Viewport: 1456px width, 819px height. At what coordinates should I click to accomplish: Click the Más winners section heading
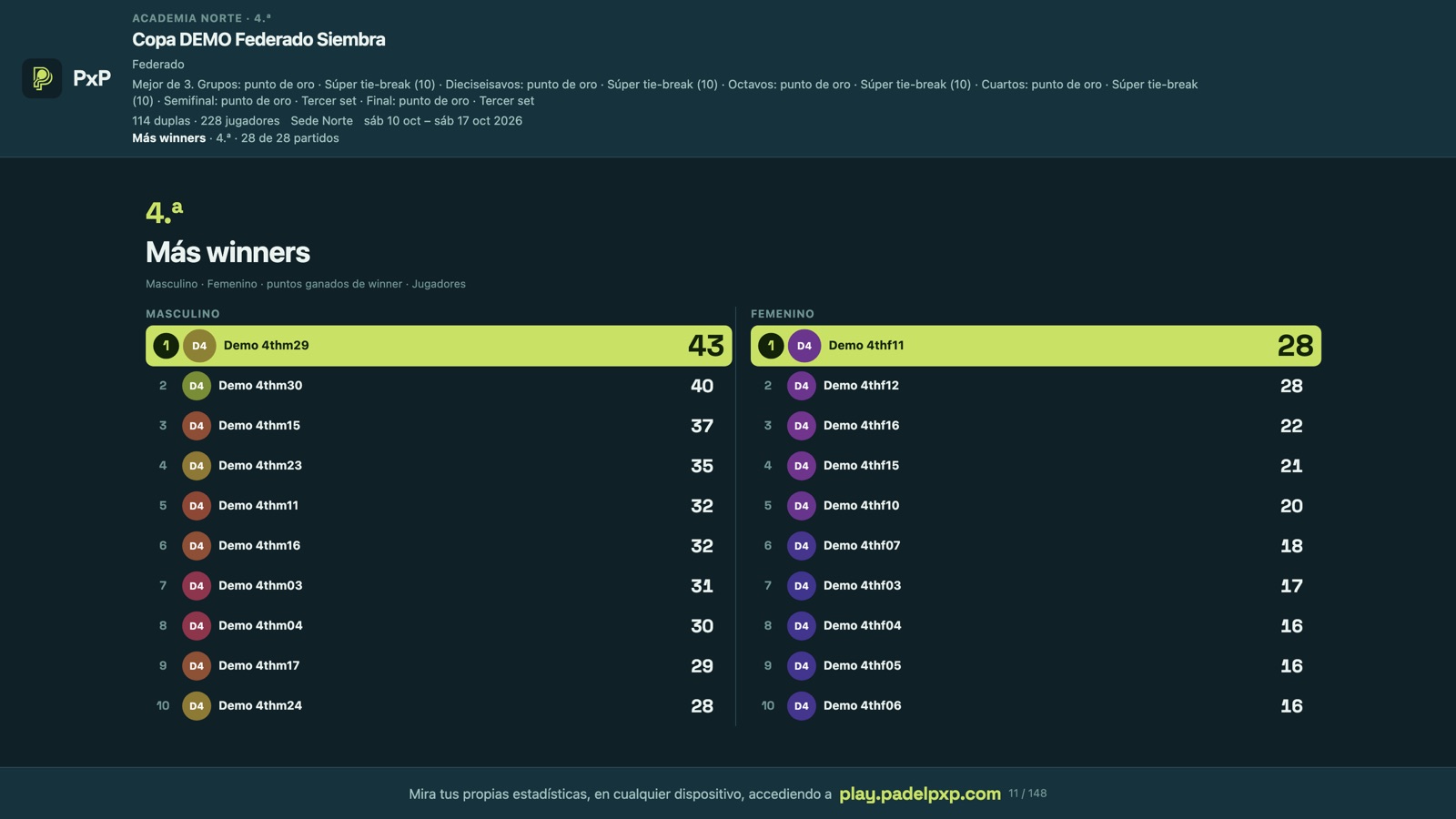click(227, 252)
